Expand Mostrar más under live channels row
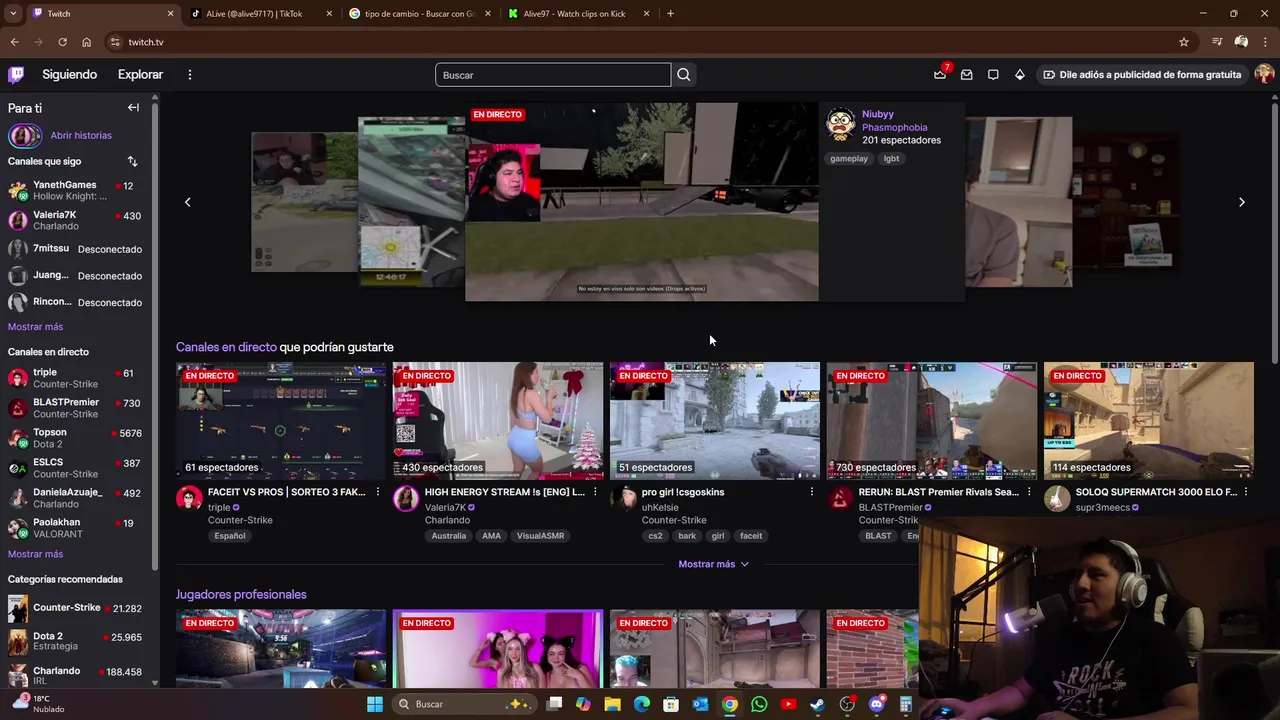Image resolution: width=1280 pixels, height=720 pixels. (713, 564)
